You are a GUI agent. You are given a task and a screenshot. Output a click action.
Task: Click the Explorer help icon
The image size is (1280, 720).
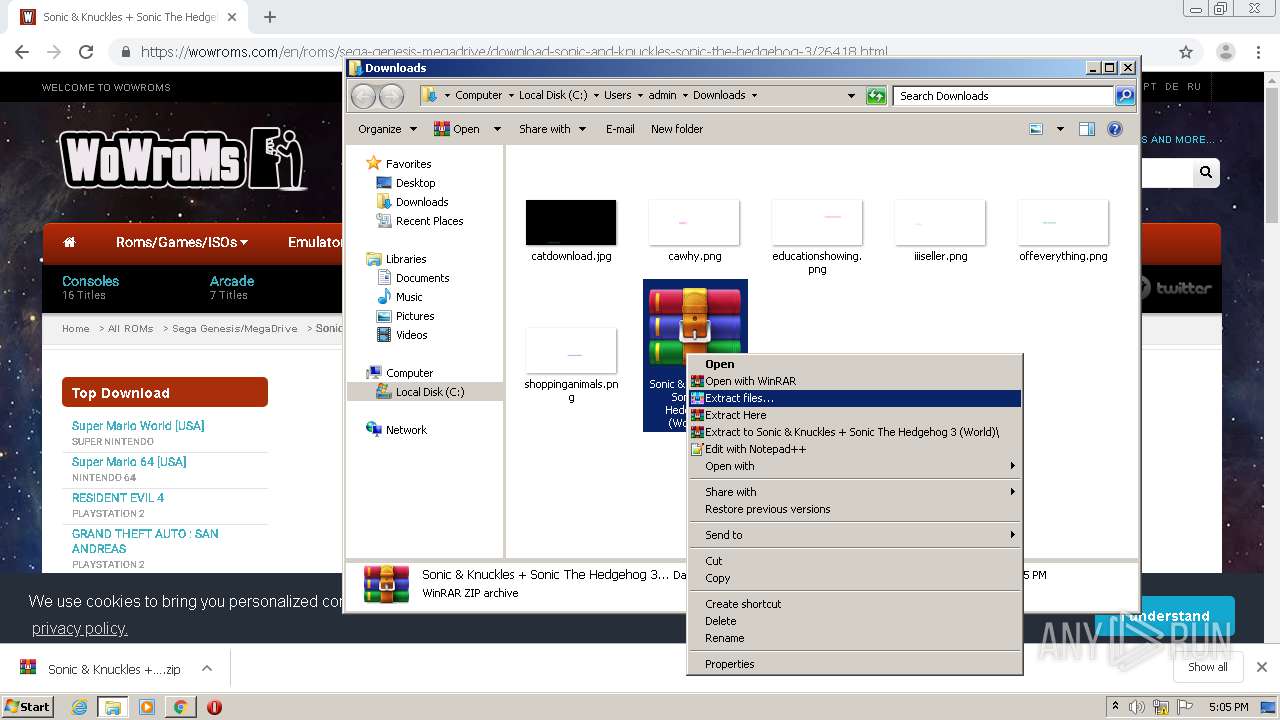[x=1115, y=129]
